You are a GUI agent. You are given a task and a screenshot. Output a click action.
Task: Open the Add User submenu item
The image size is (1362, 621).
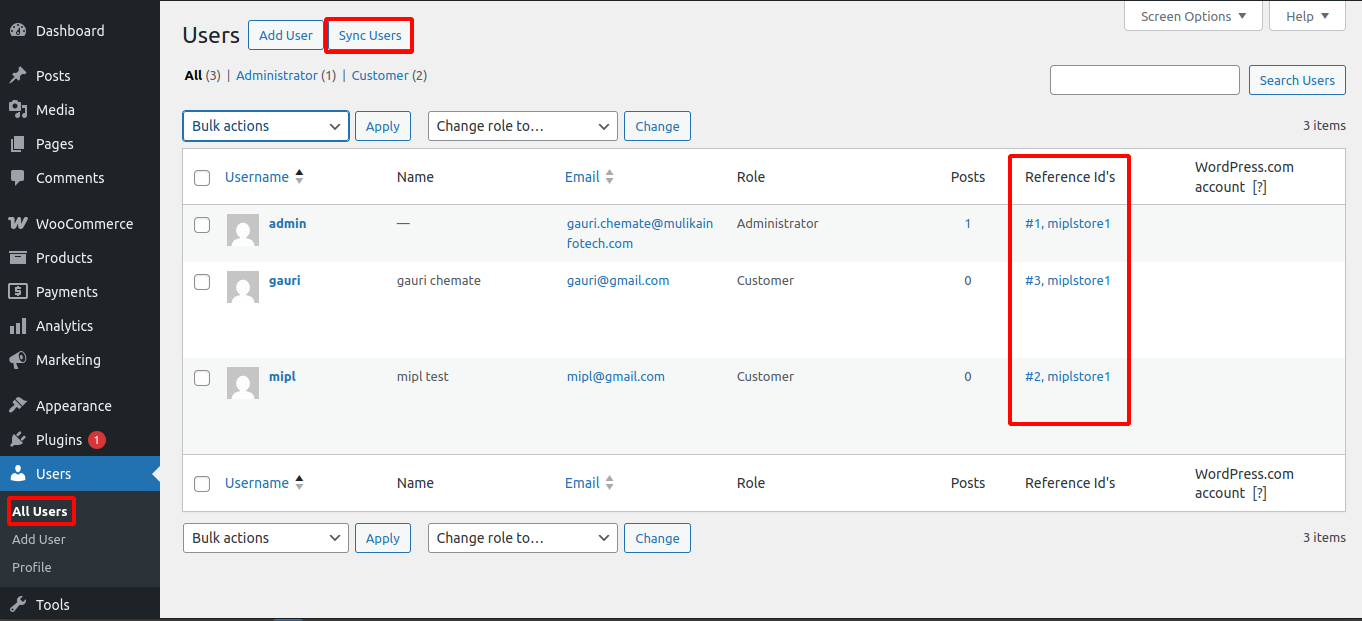click(39, 539)
